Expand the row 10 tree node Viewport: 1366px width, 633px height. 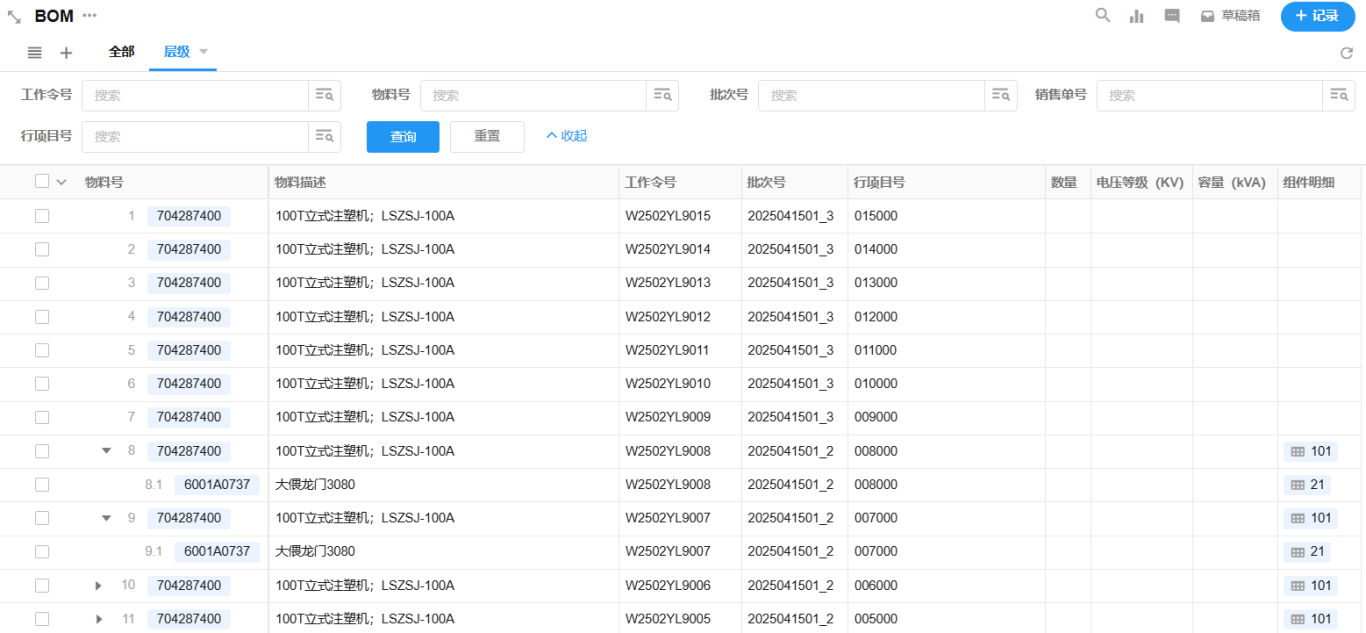click(99, 585)
